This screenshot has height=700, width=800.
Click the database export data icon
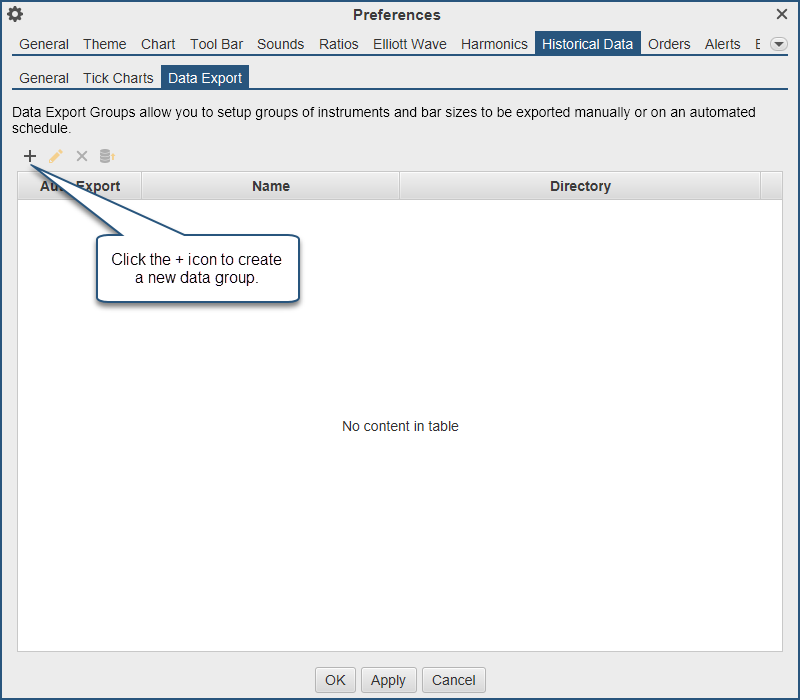(x=107, y=156)
